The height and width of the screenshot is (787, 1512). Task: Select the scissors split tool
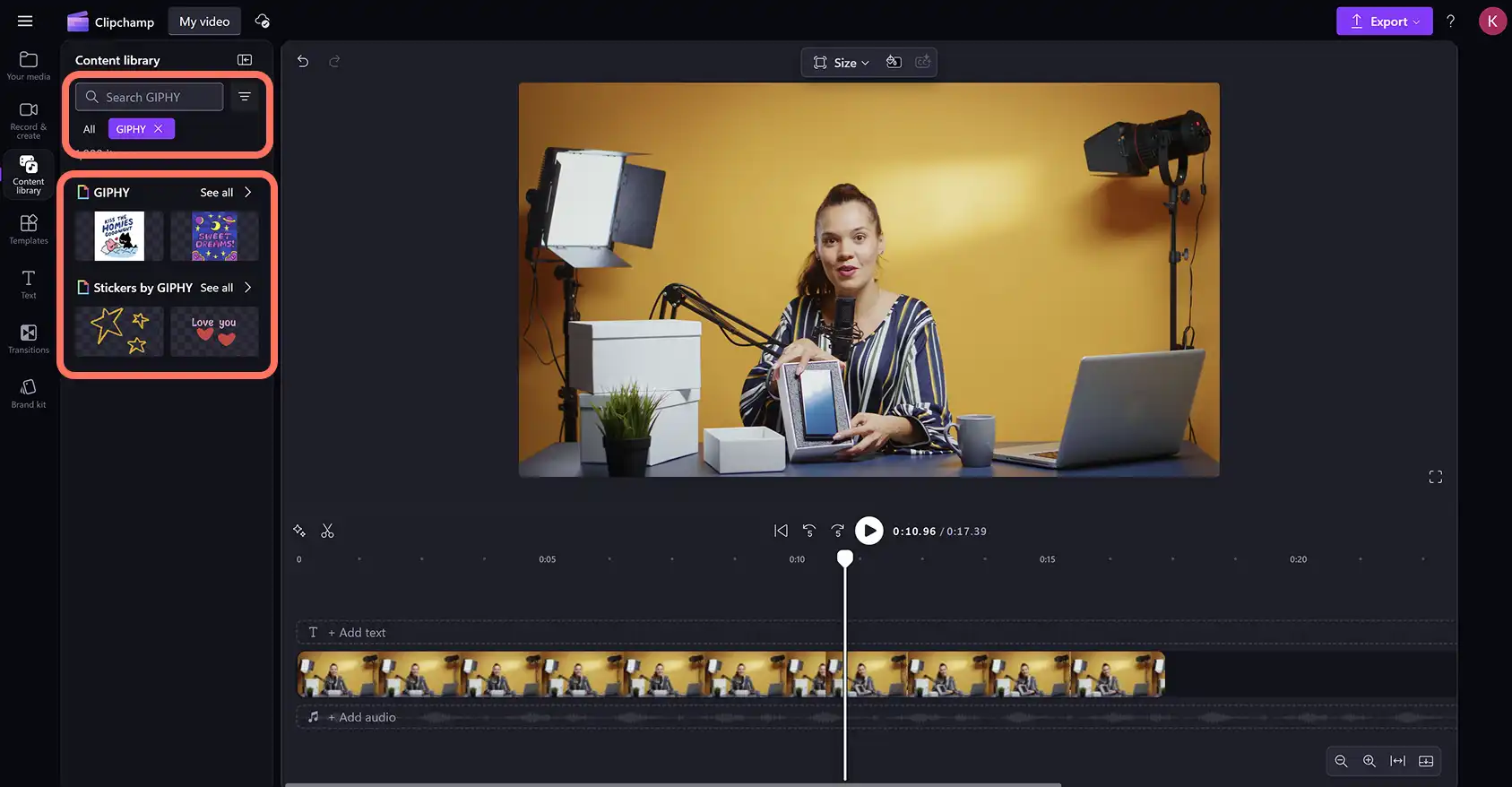[327, 531]
